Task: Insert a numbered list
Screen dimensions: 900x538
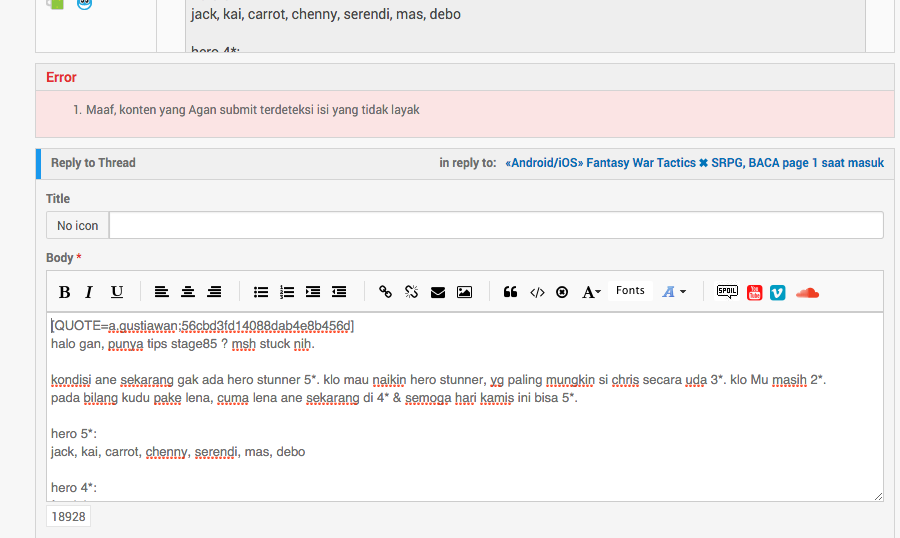Action: coord(287,292)
